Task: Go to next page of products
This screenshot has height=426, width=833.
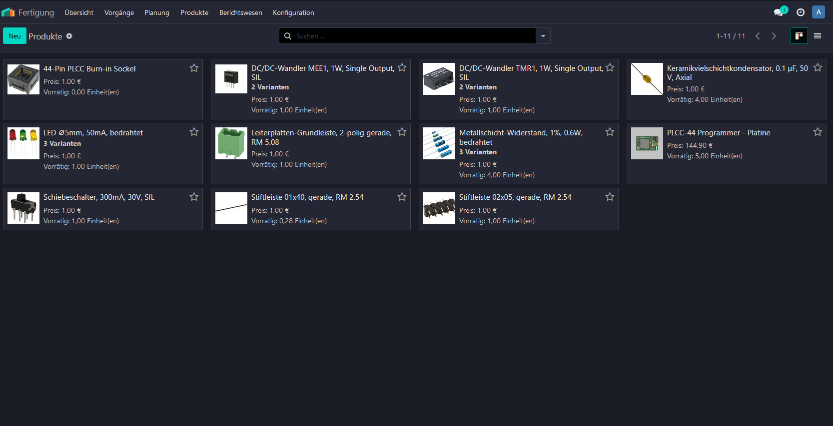Action: pyautogui.click(x=773, y=36)
